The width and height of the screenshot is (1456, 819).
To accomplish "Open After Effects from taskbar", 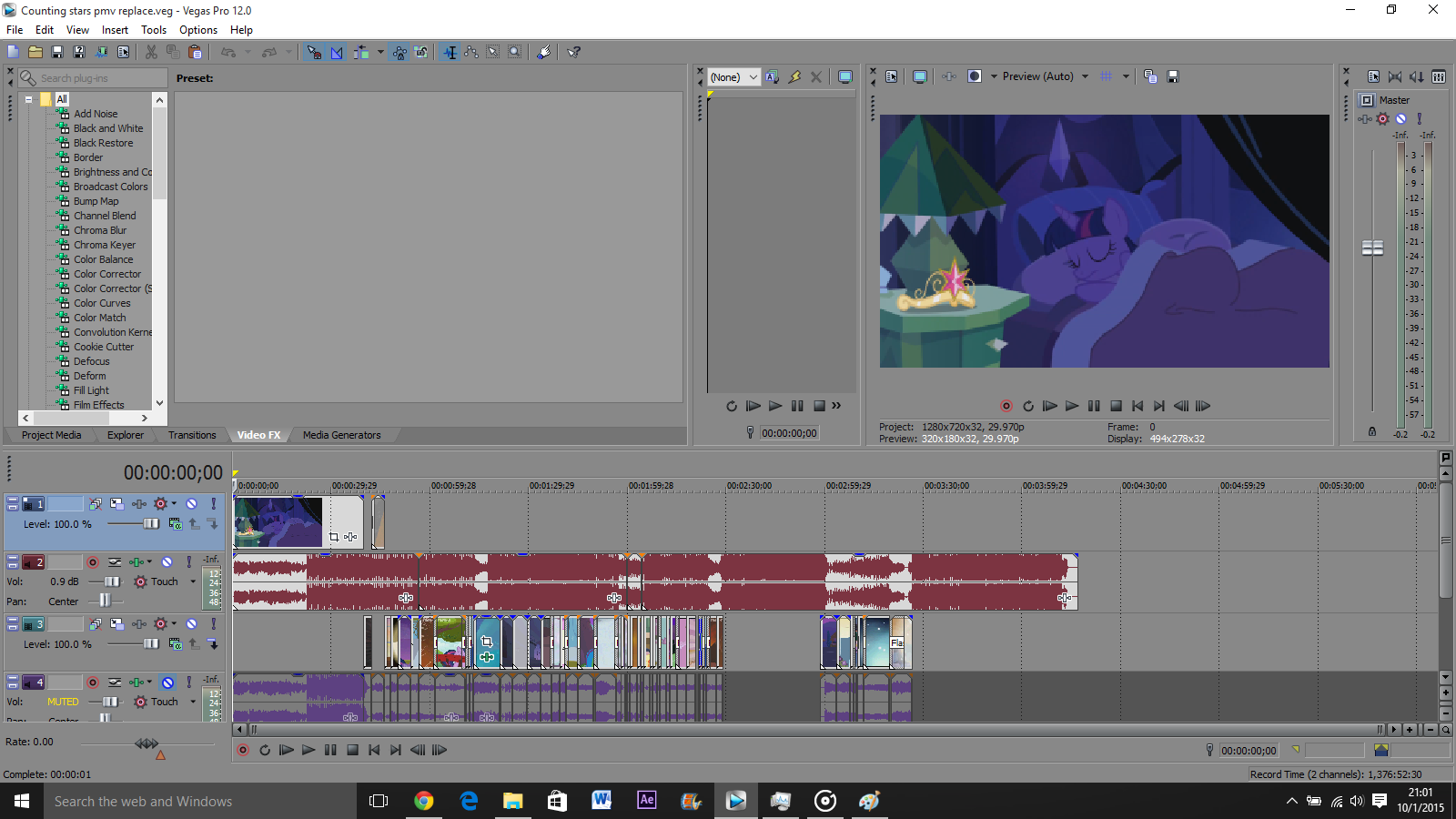I will [647, 801].
